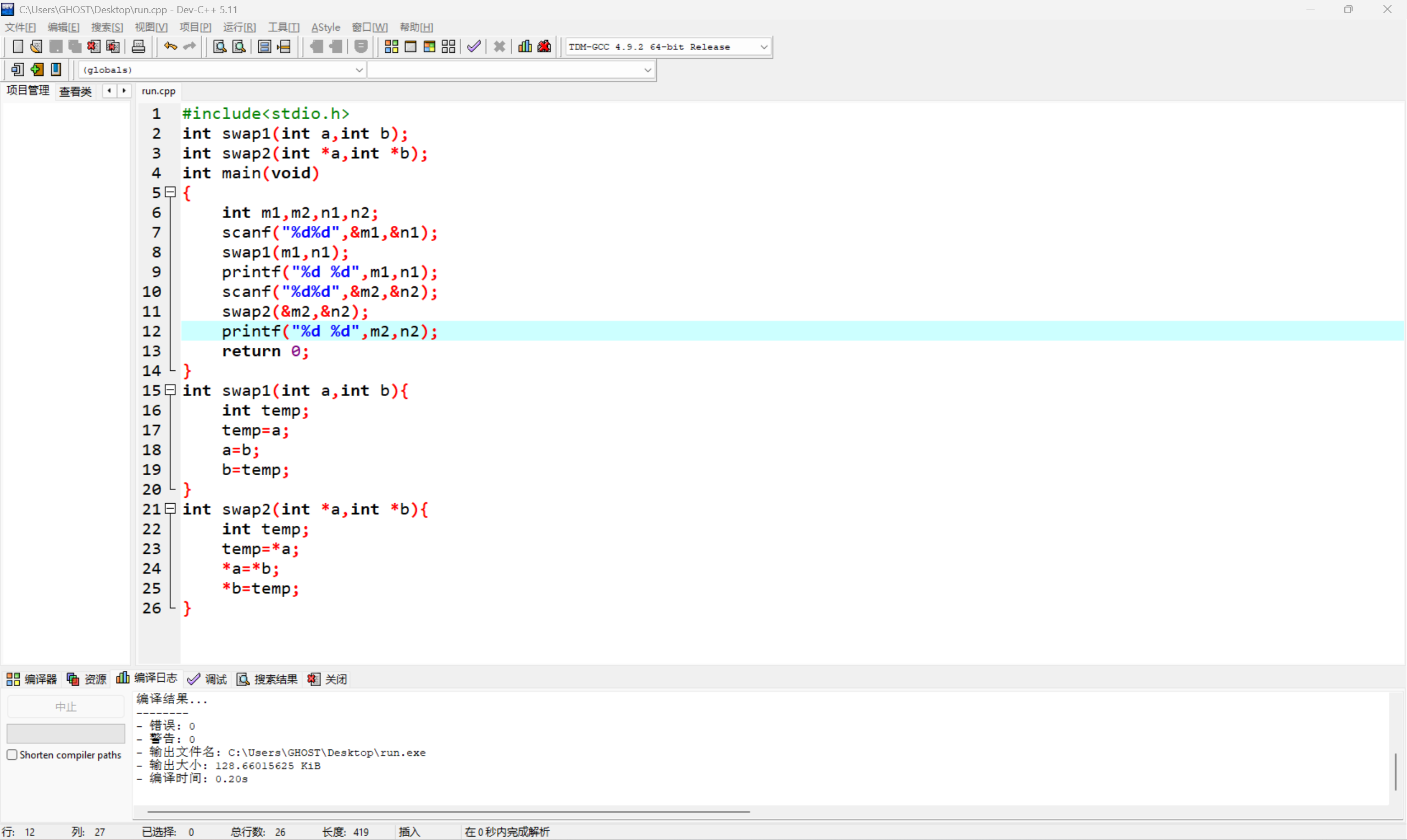Click the Compile & Run multicolor window icon
Image resolution: width=1407 pixels, height=840 pixels.
click(x=429, y=47)
